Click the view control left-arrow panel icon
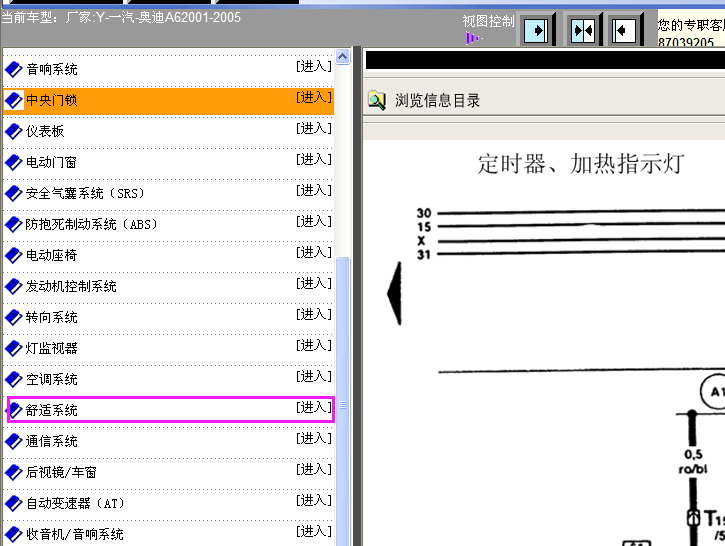 [x=624, y=31]
